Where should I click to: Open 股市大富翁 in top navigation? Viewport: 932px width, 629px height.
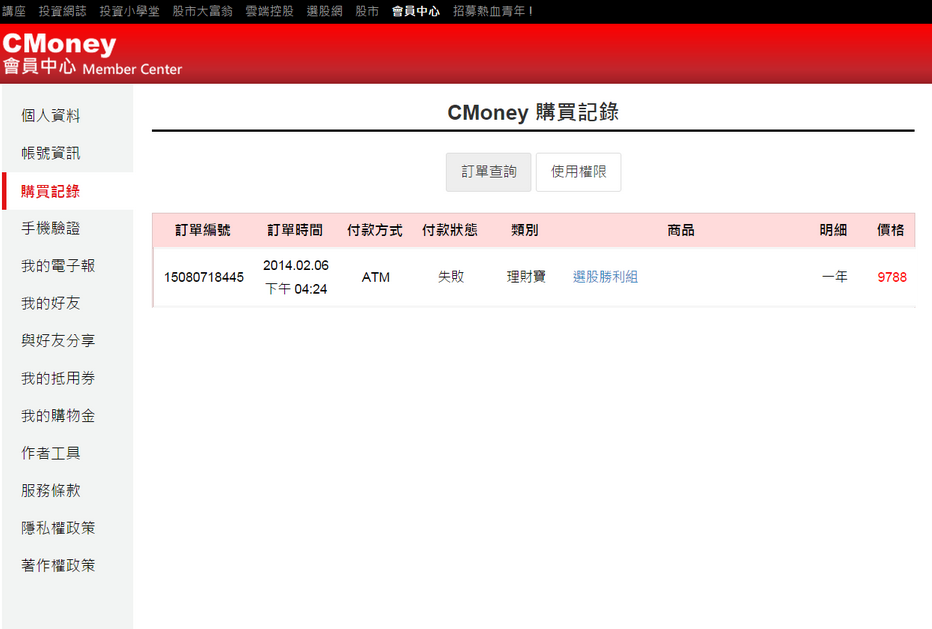click(202, 11)
